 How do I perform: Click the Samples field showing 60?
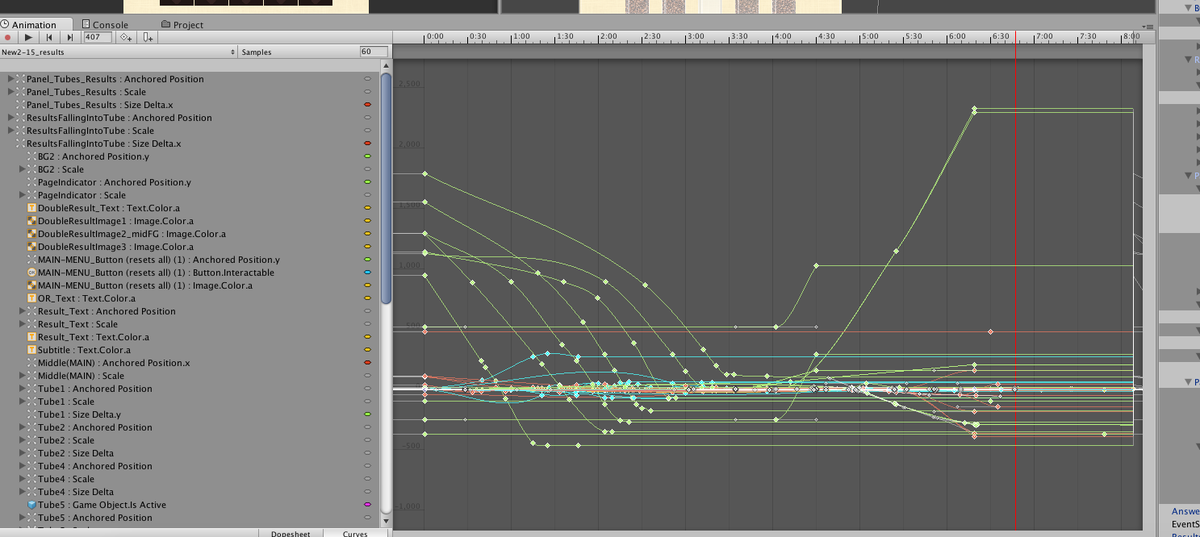pyautogui.click(x=373, y=51)
